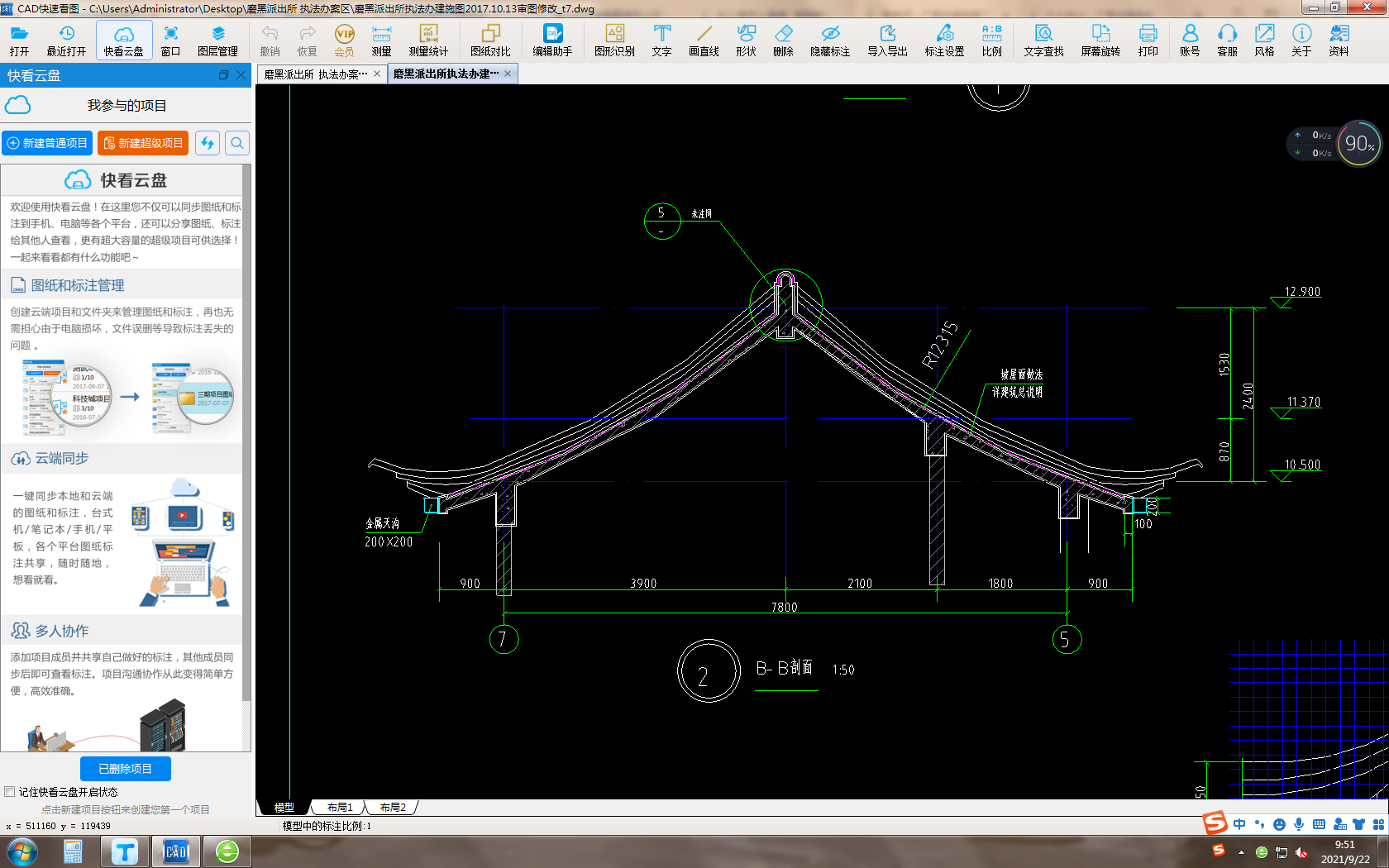Close the 快看云盘 side panel
The width and height of the screenshot is (1389, 868).
241,75
